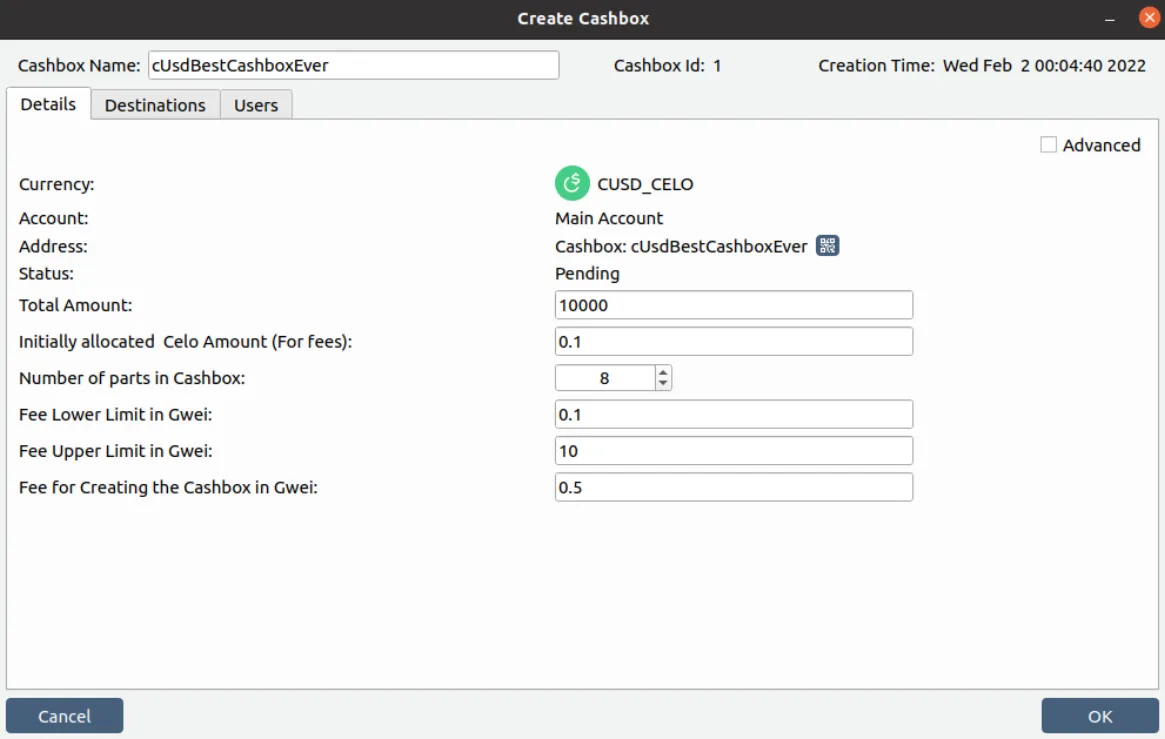Viewport: 1165px width, 739px height.
Task: Edit the initially allocated Celo Amount field
Action: (x=733, y=342)
